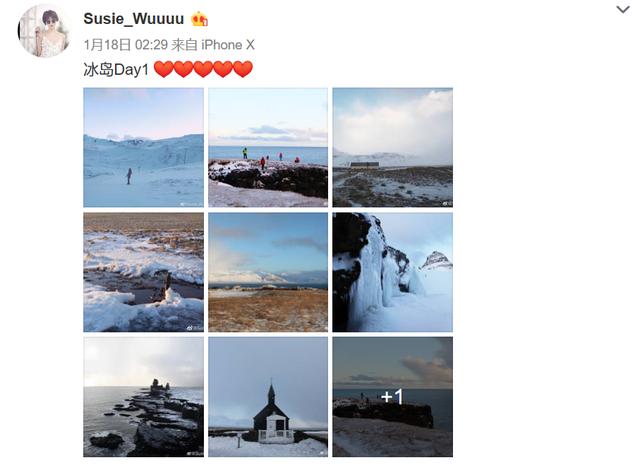Viewport: 640px width, 465px height.
Task: View the long building under clouds photo
Action: point(393,147)
